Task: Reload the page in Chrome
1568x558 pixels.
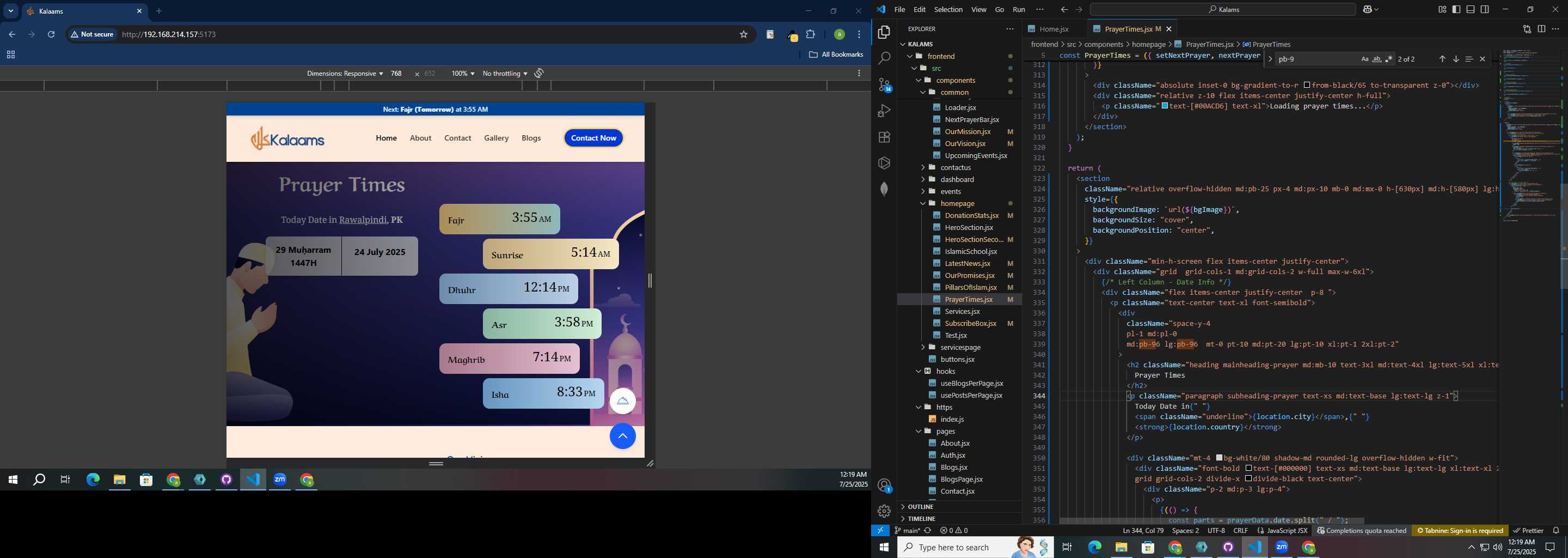Action: [52, 35]
